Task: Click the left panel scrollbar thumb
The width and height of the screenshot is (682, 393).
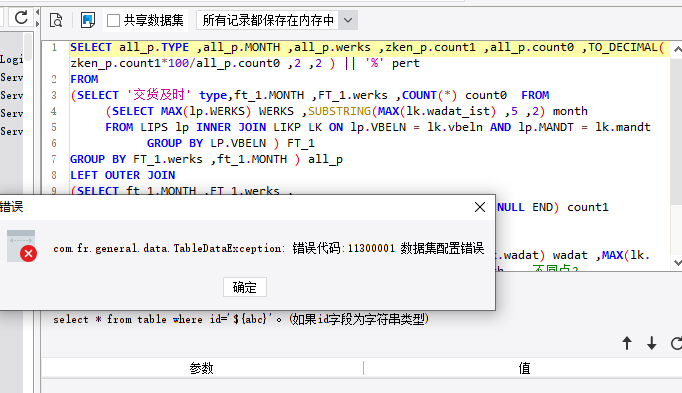Action: pos(28,47)
